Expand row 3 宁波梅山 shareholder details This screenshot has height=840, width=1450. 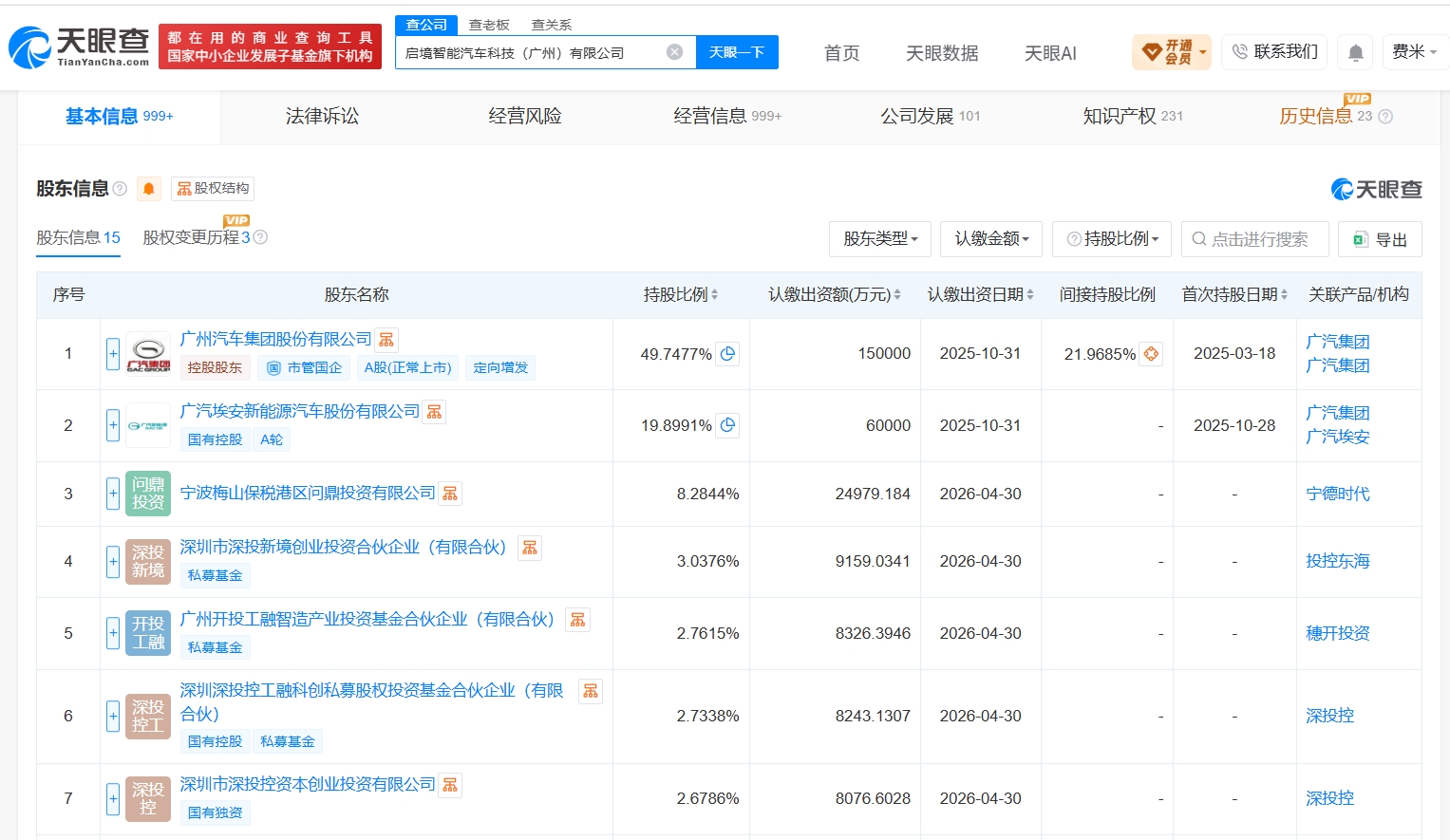coord(113,494)
